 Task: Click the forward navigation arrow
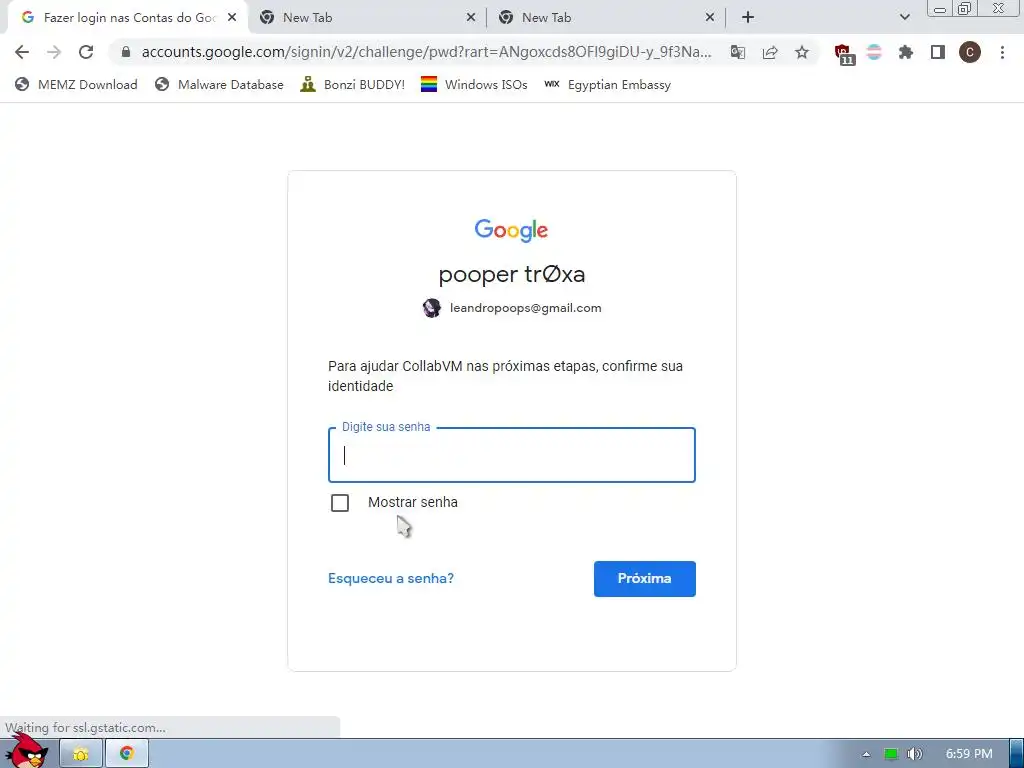pos(54,52)
